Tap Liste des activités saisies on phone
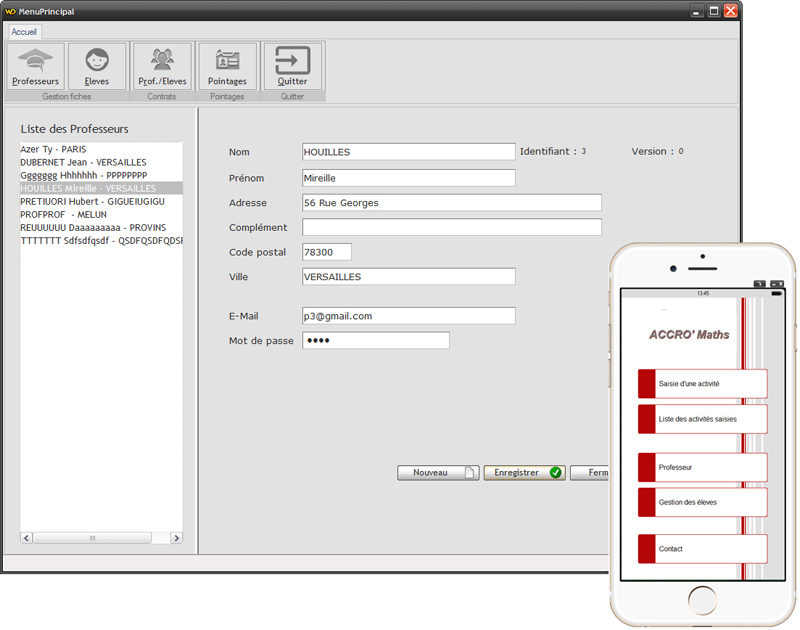The image size is (800, 630). (x=703, y=419)
